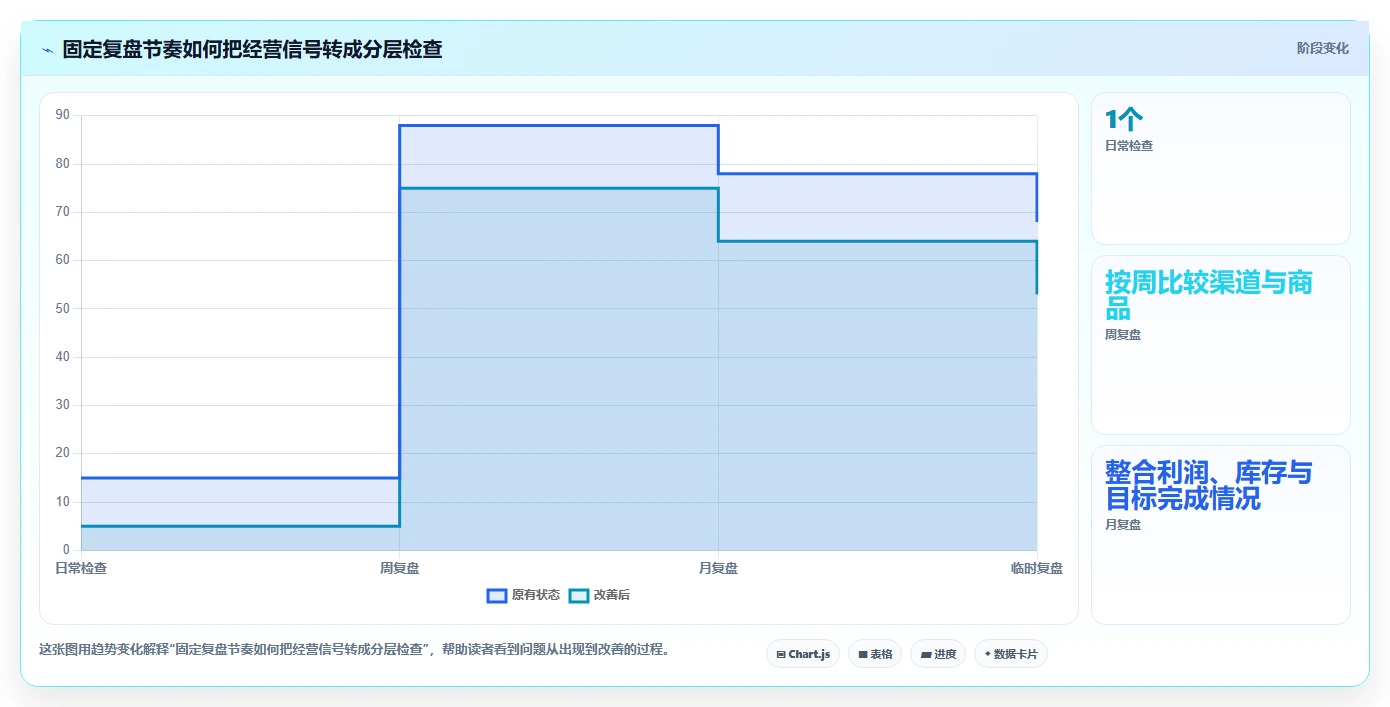Viewport: 1390px width, 707px height.
Task: Click the y-axis value 90
Action: [x=63, y=115]
